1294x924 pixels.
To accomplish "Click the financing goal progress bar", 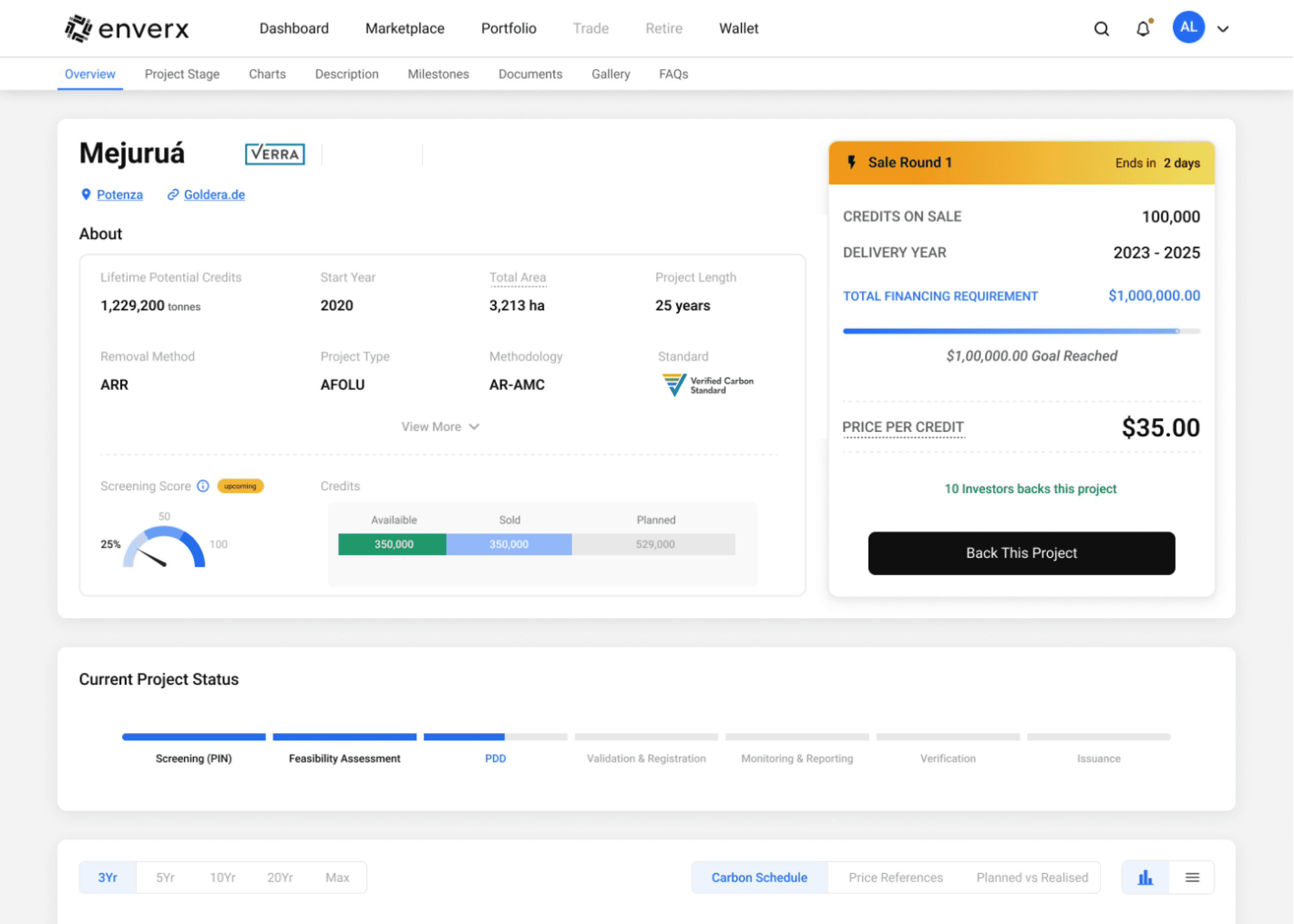I will [x=1021, y=331].
